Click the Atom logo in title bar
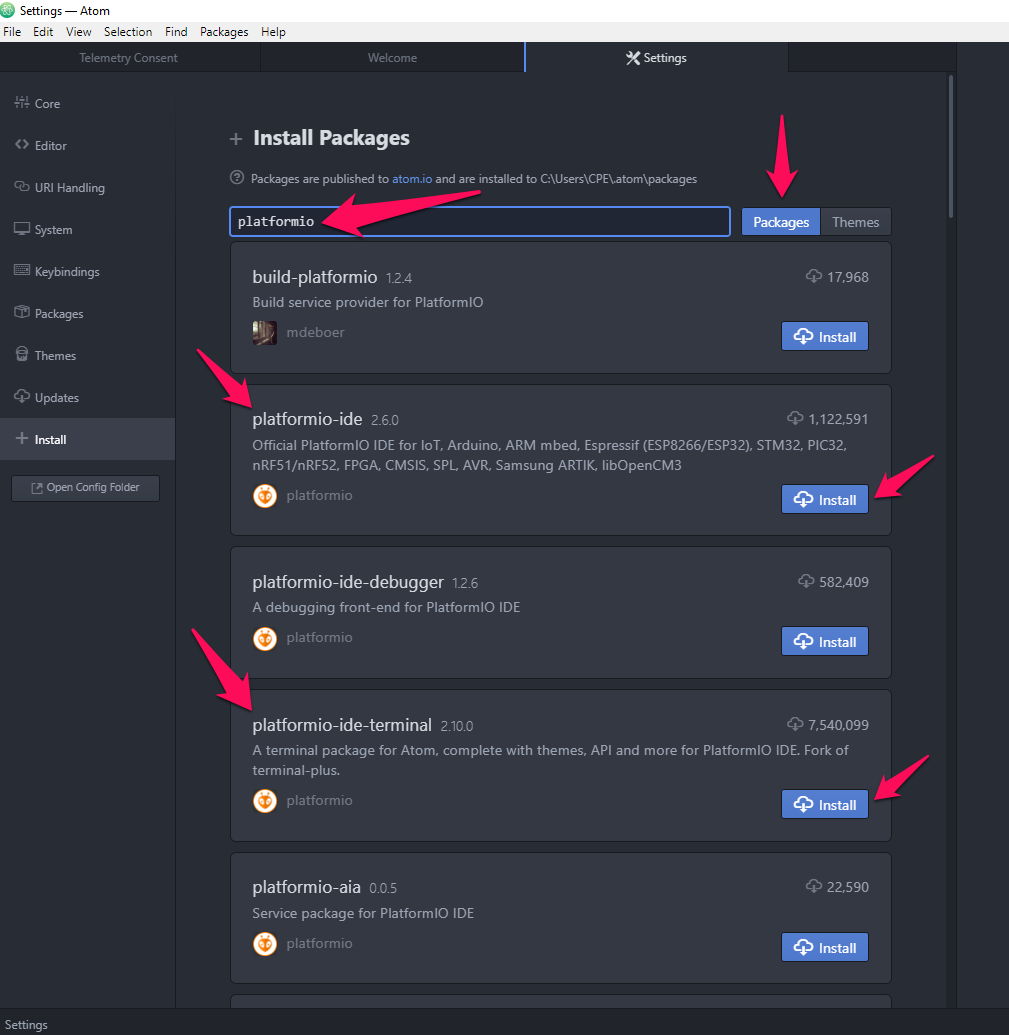The image size is (1009, 1035). pyautogui.click(x=7, y=10)
